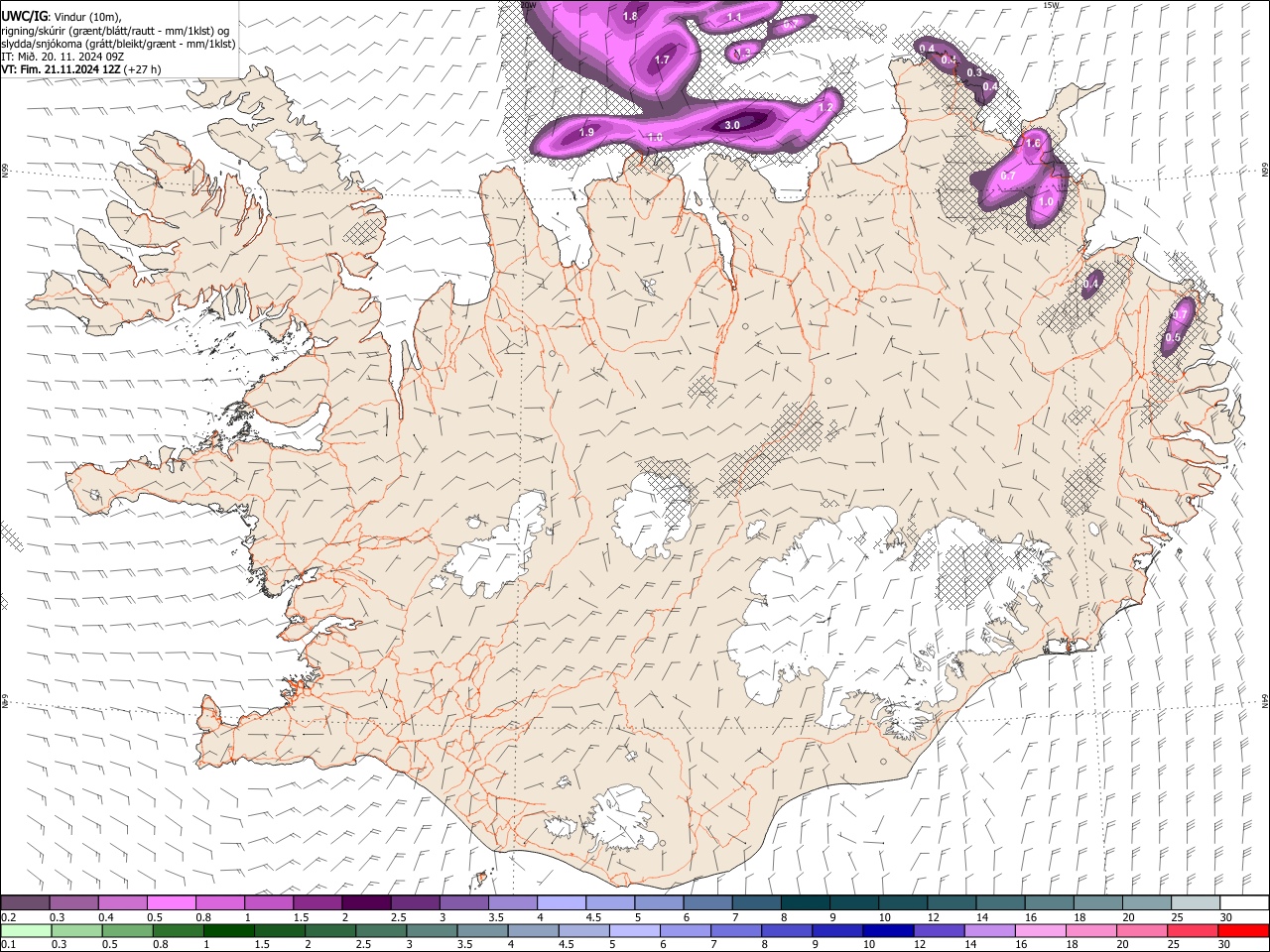Click the 1.9 precipitation value on the map

[586, 132]
